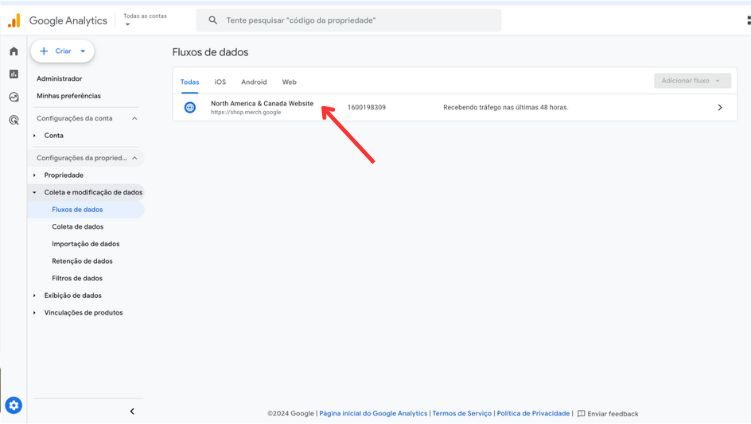751x424 pixels.
Task: Click the web stream globe icon
Action: tap(190, 107)
